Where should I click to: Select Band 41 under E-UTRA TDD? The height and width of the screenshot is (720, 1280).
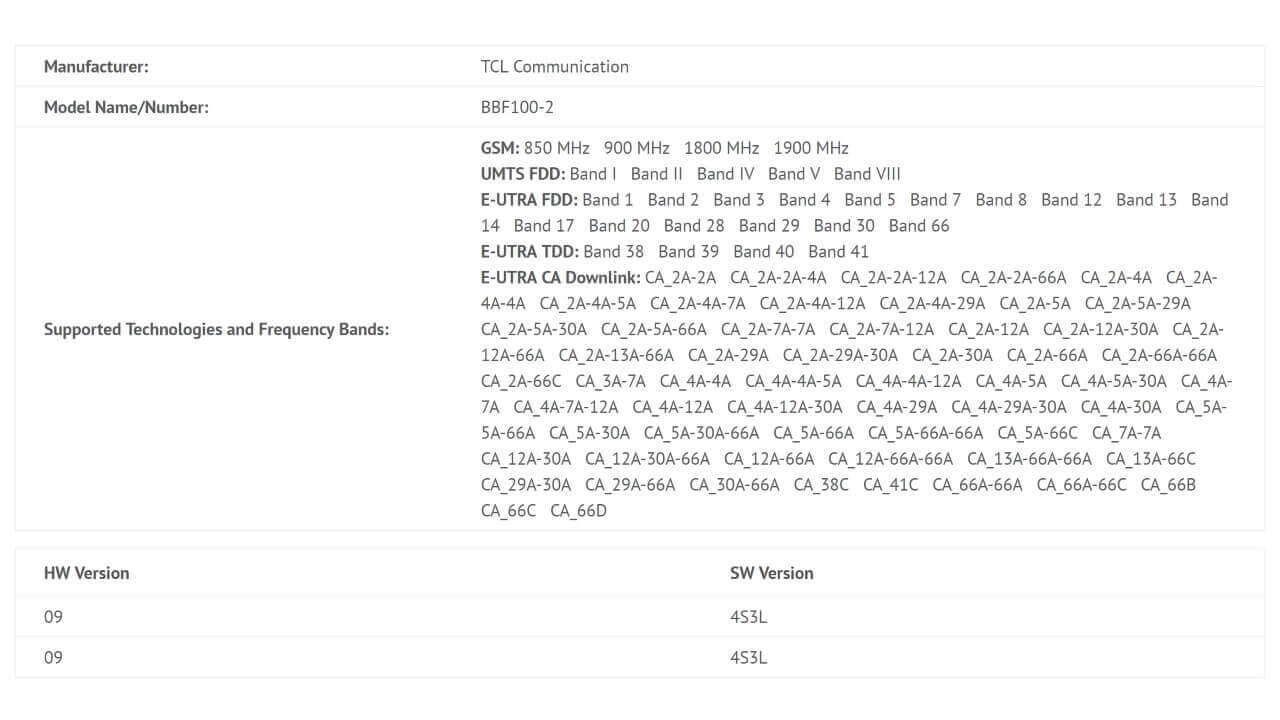click(838, 252)
